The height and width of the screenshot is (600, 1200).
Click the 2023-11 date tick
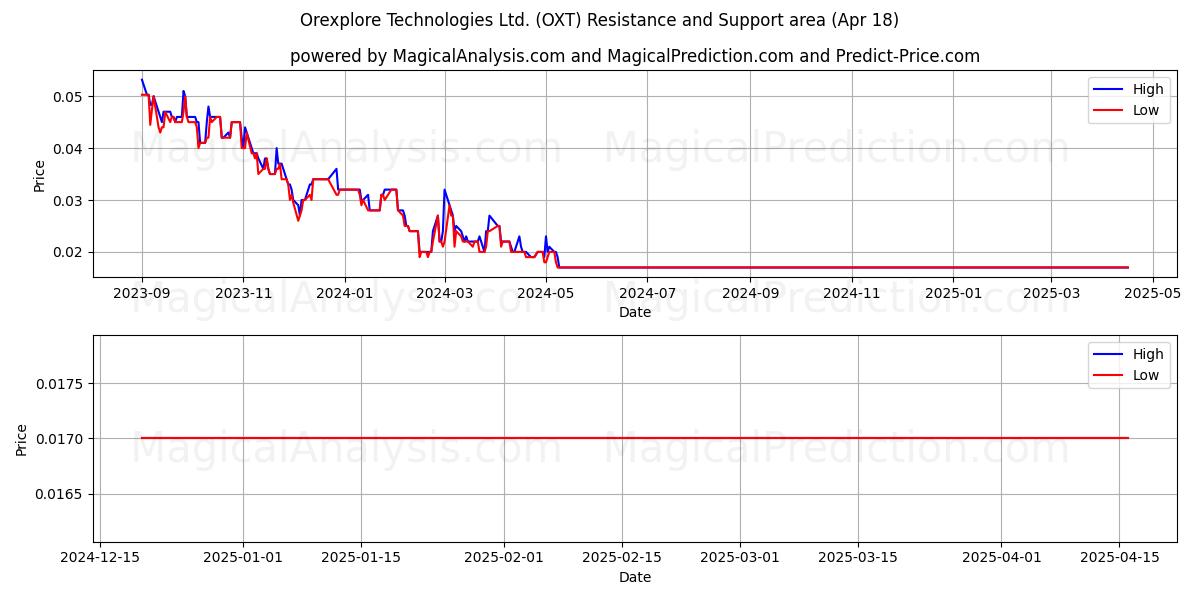coord(243,293)
